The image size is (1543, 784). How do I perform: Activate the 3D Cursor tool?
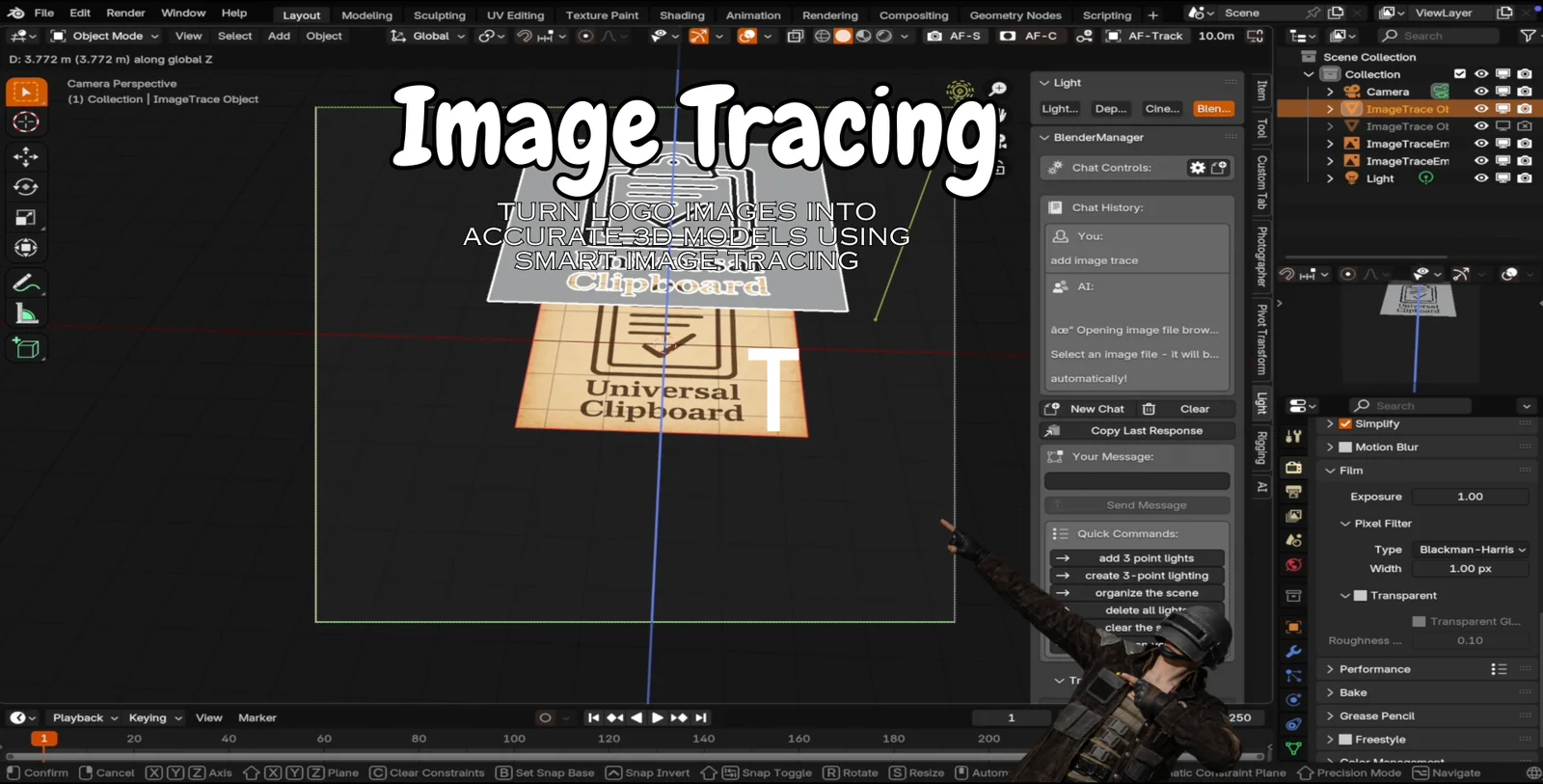pyautogui.click(x=26, y=122)
